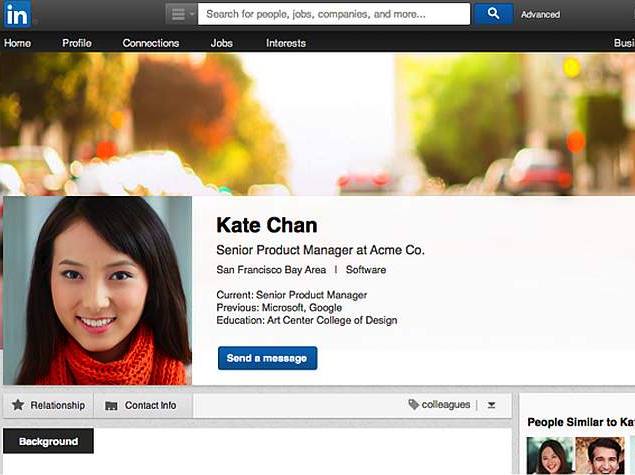
Task: Go to Home in the navigation bar
Action: pos(17,43)
